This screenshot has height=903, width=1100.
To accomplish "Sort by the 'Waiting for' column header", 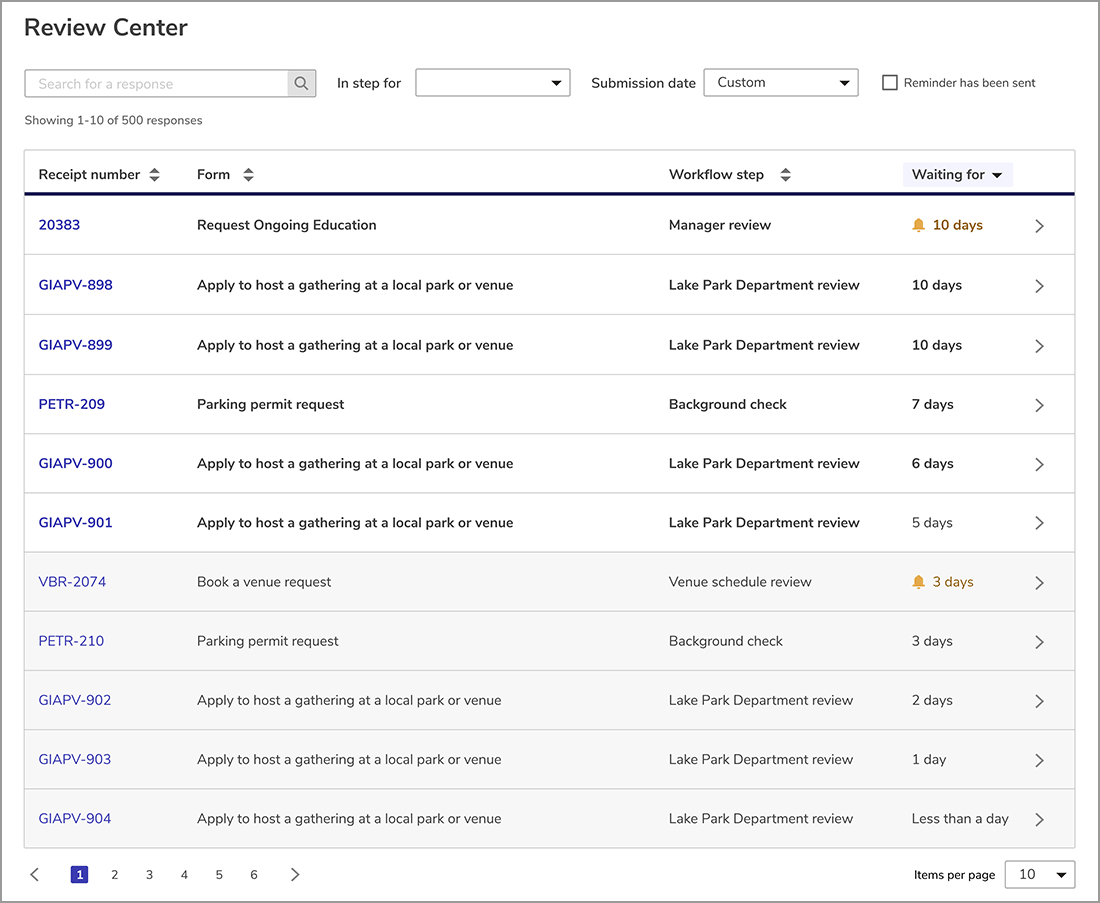I will coord(957,175).
